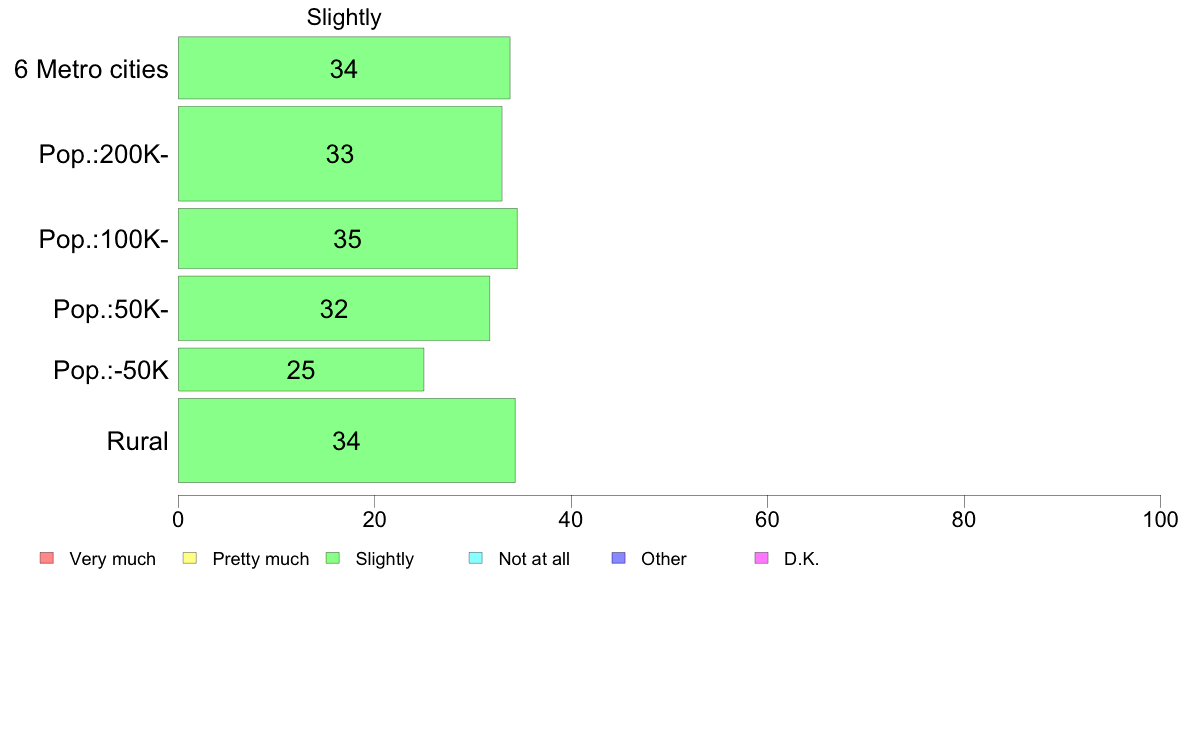The height and width of the screenshot is (736, 1188).
Task: Select the Pop.:100K- bar showing 35
Action: [x=348, y=239]
